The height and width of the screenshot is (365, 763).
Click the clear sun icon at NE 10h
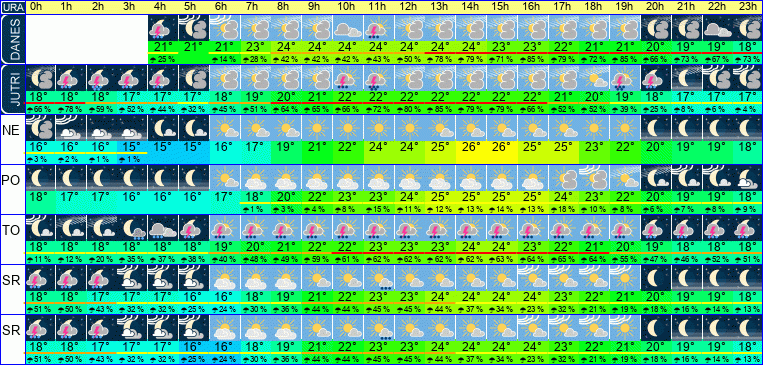(348, 128)
